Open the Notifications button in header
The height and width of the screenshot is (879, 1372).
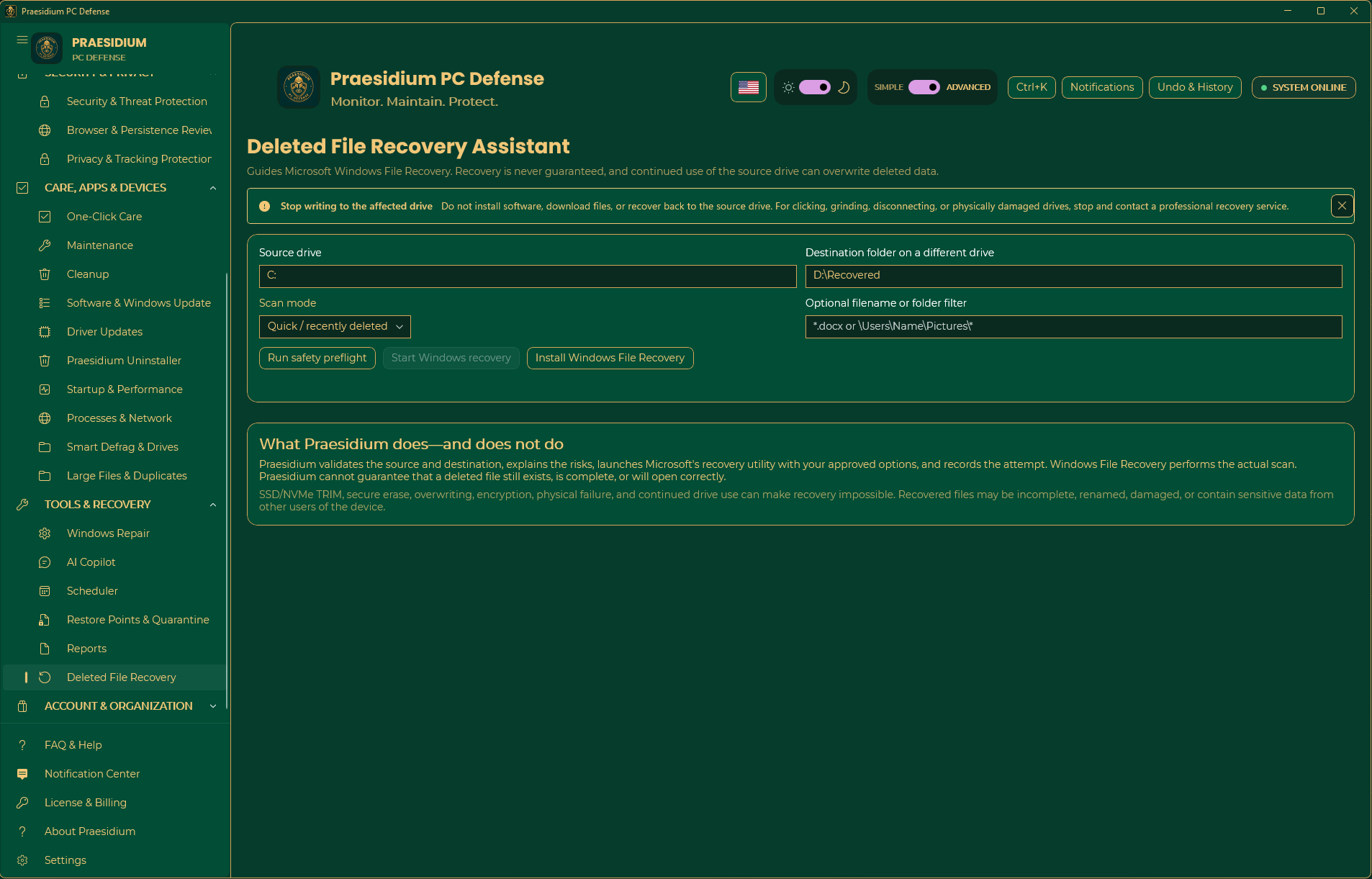pos(1102,87)
